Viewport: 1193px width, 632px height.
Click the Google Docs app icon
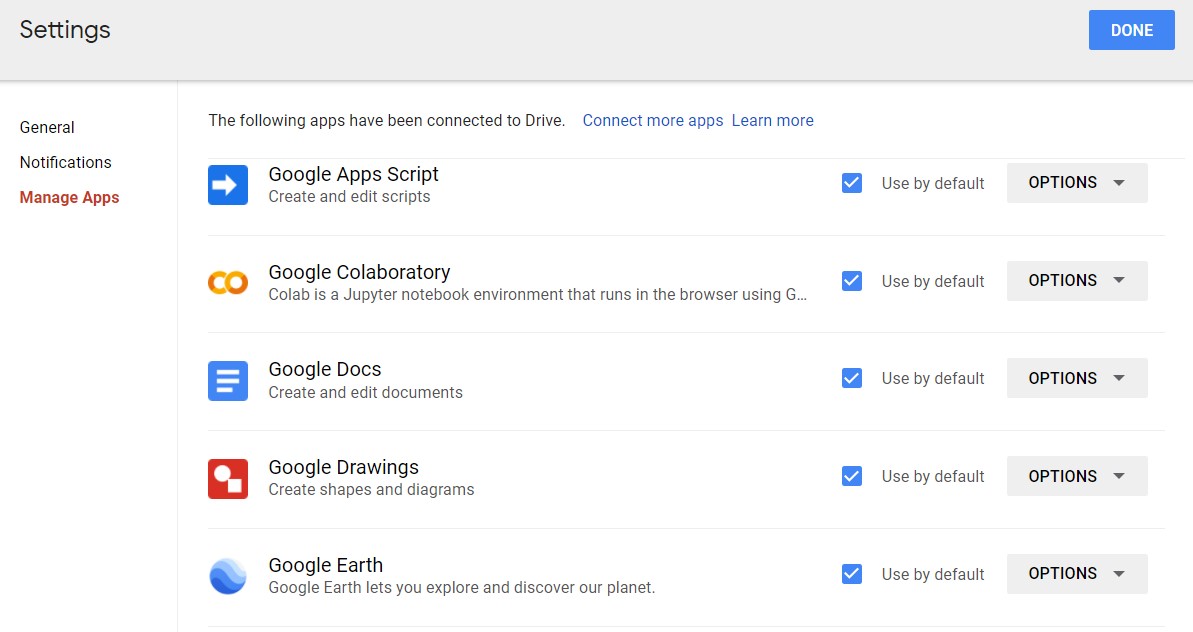coord(227,380)
